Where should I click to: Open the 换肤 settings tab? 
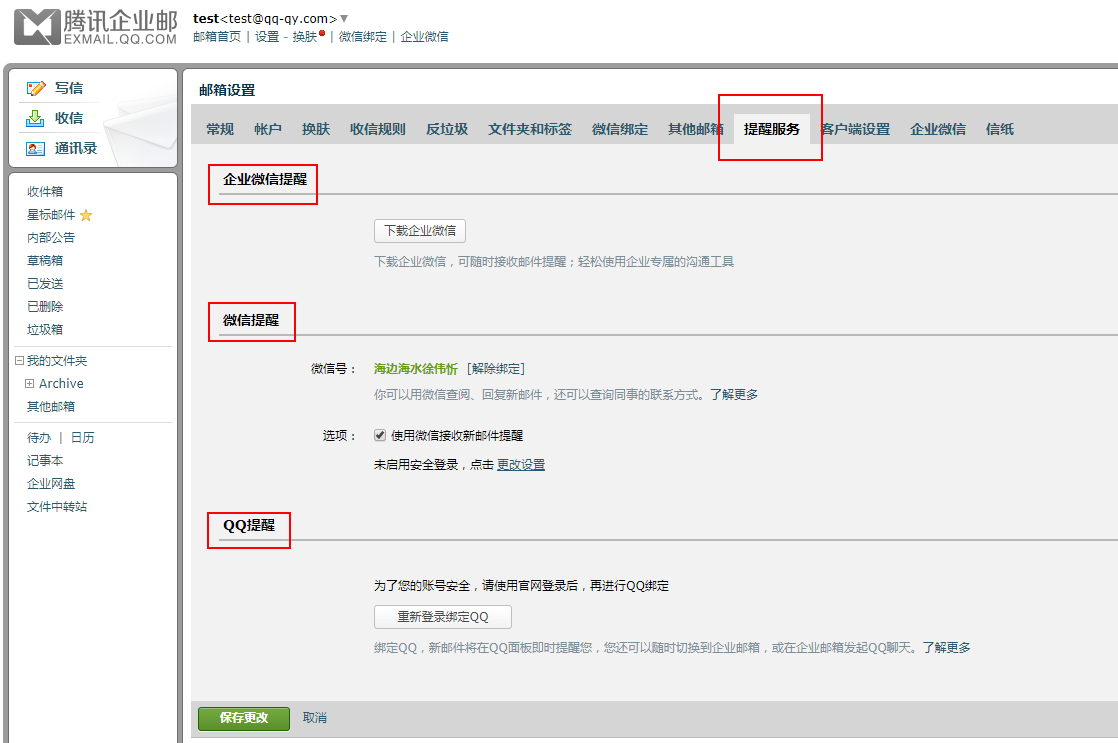coord(316,129)
